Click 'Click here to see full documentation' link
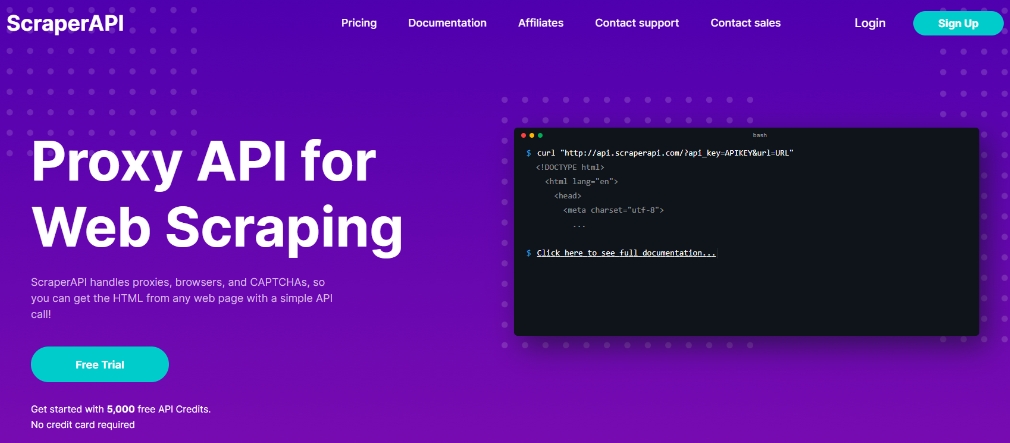This screenshot has width=1010, height=443. [625, 253]
